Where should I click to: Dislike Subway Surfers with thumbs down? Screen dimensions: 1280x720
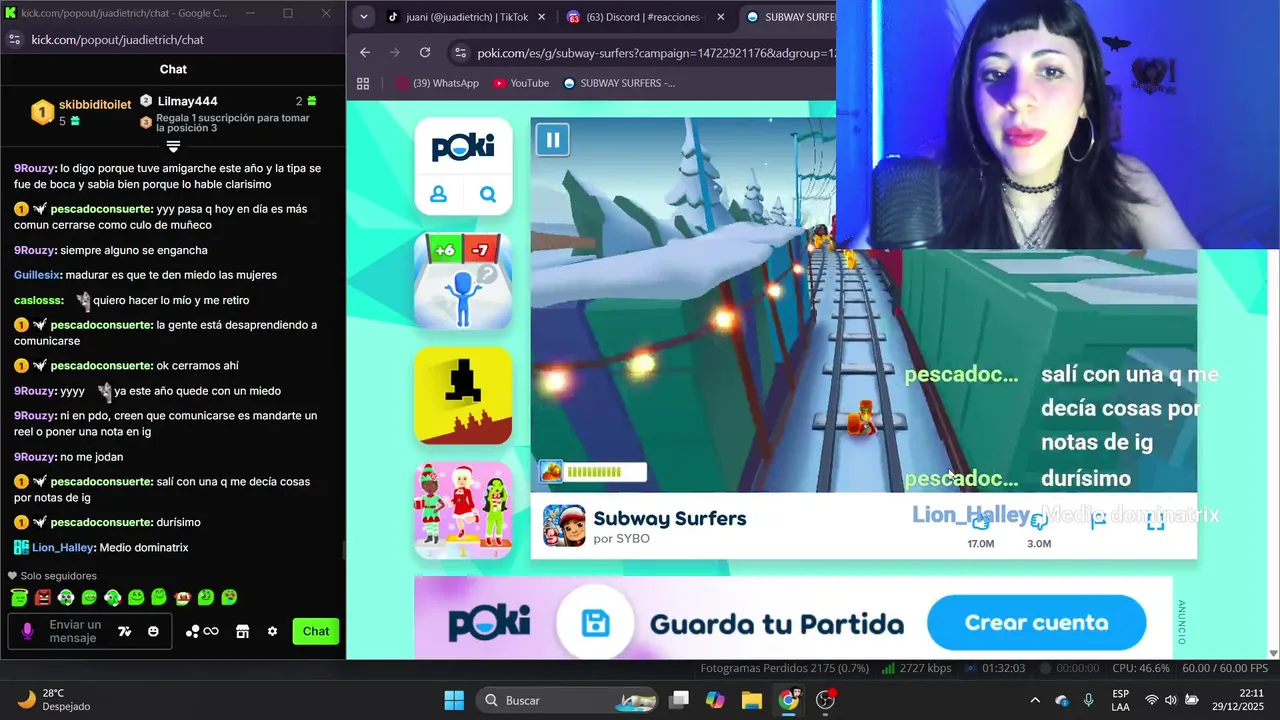point(1039,520)
